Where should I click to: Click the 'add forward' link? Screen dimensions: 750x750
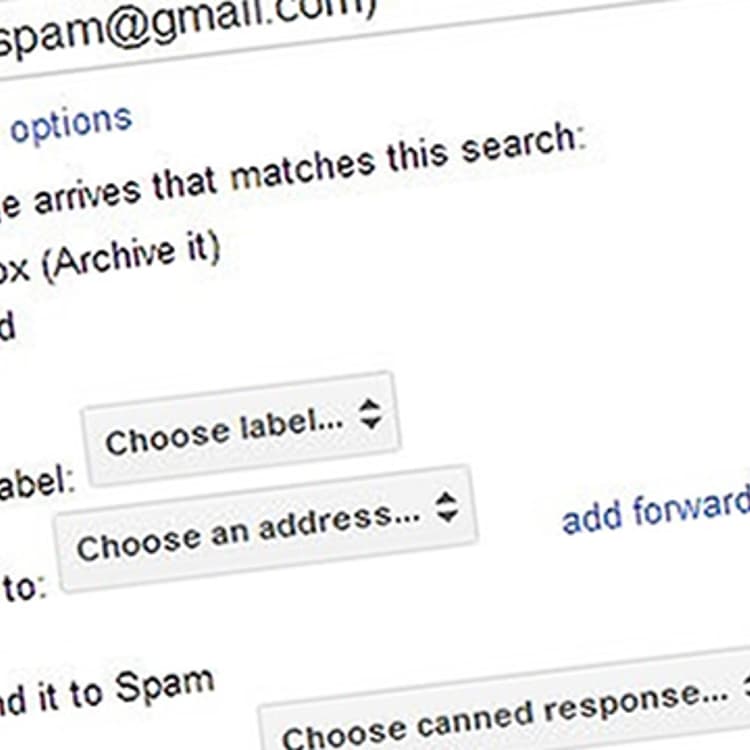coord(656,509)
